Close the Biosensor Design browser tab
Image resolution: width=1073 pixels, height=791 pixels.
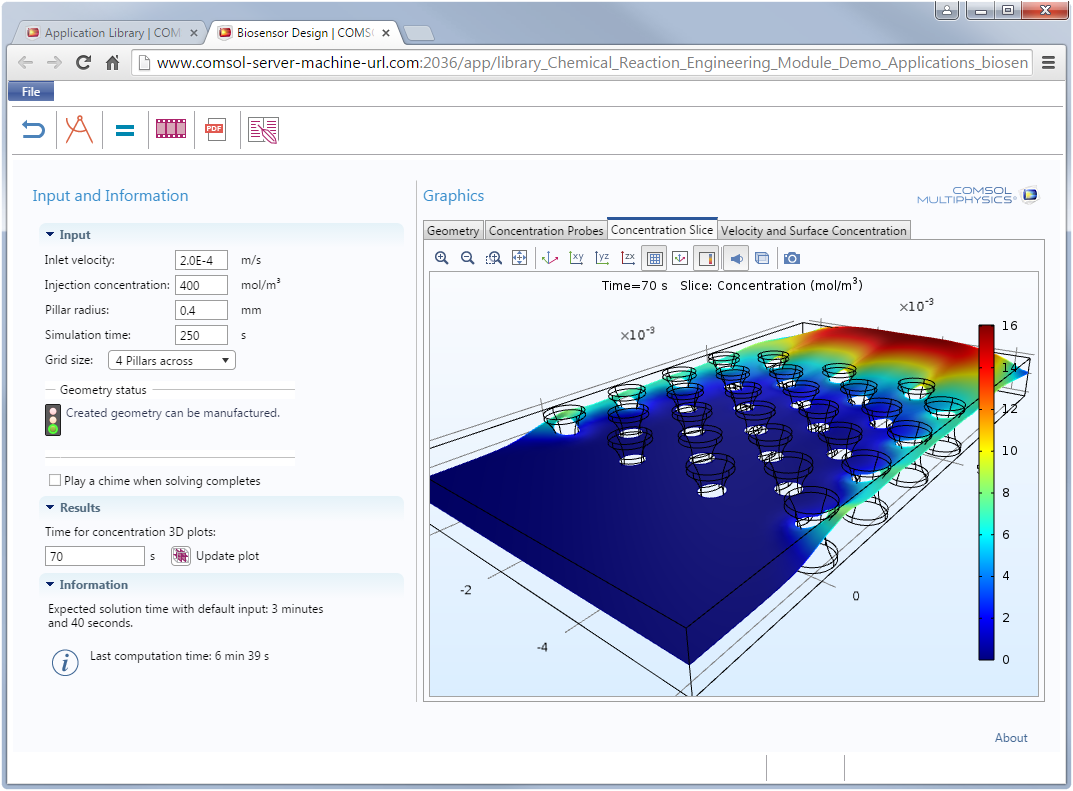click(x=386, y=33)
